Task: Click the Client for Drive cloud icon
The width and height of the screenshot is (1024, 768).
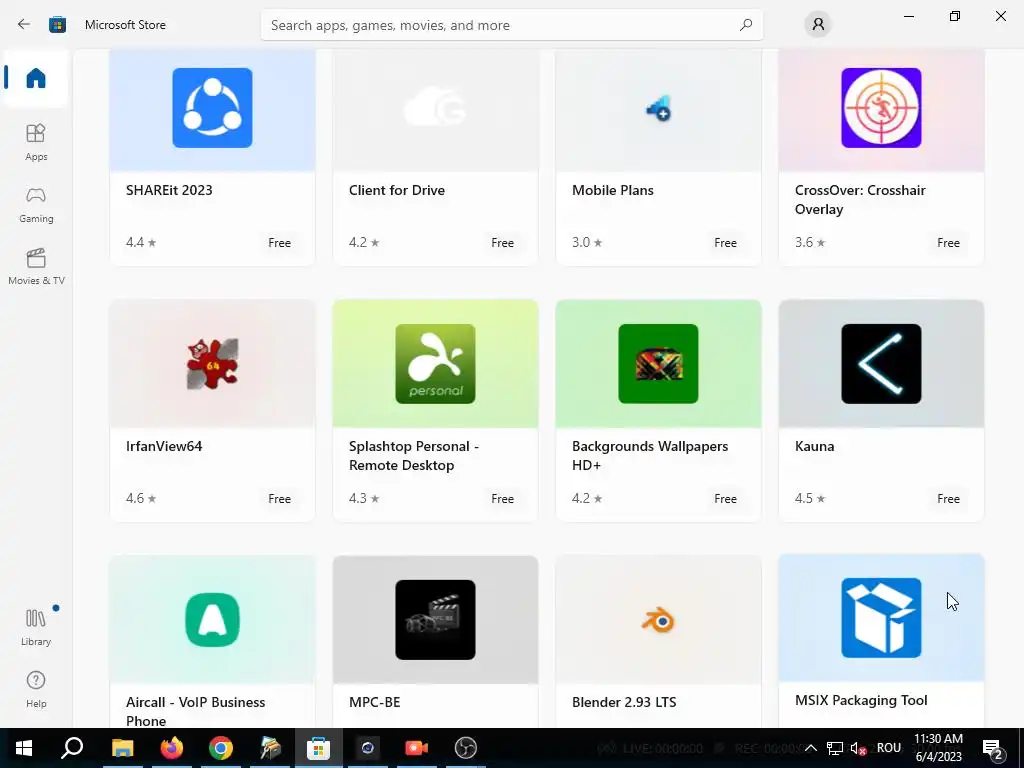Action: (x=435, y=108)
